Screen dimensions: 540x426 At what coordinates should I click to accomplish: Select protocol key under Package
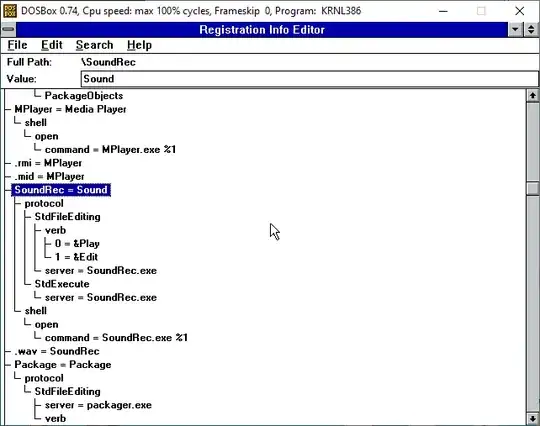coord(44,378)
